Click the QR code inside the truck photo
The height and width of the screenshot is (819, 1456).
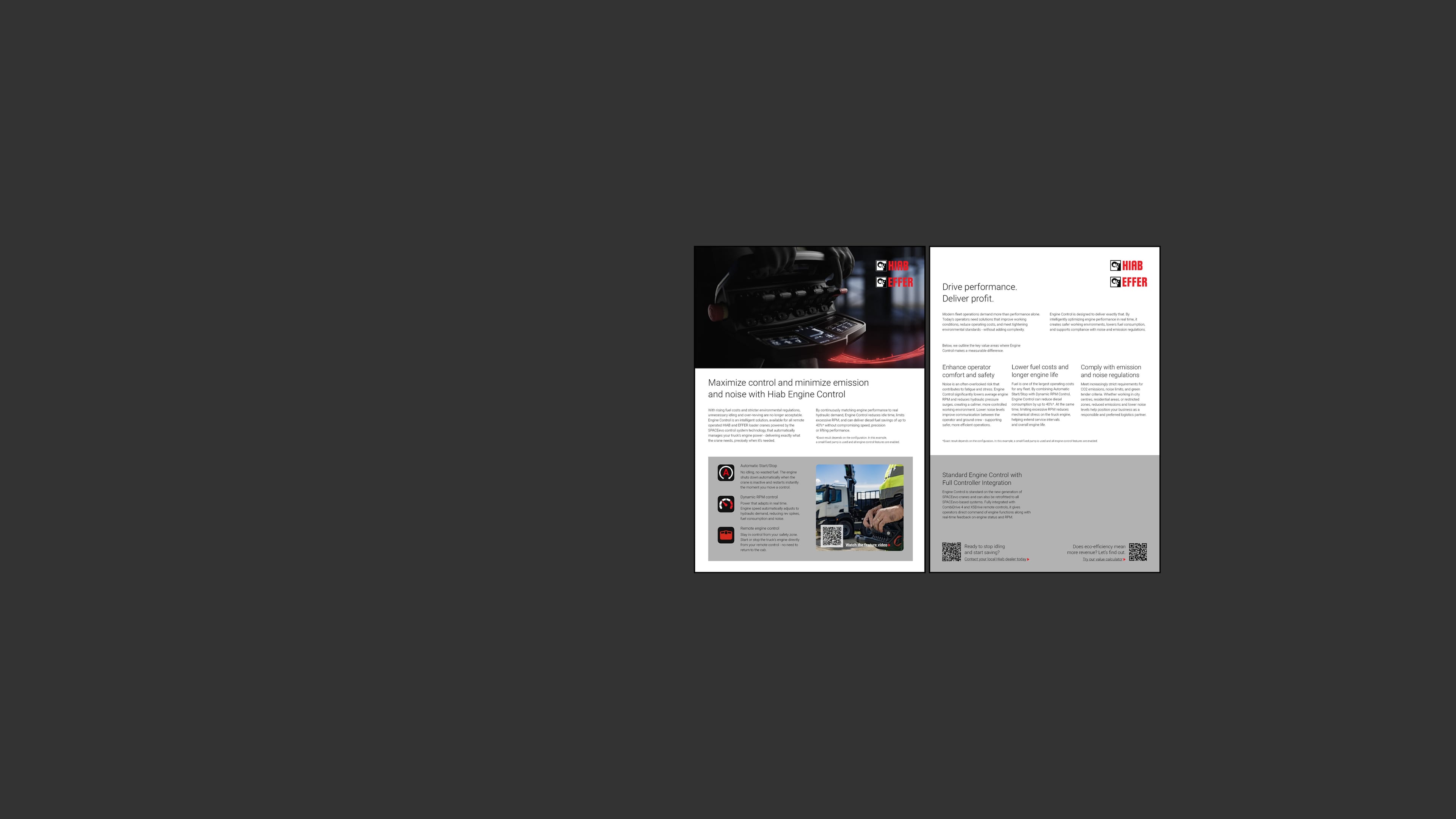[832, 536]
